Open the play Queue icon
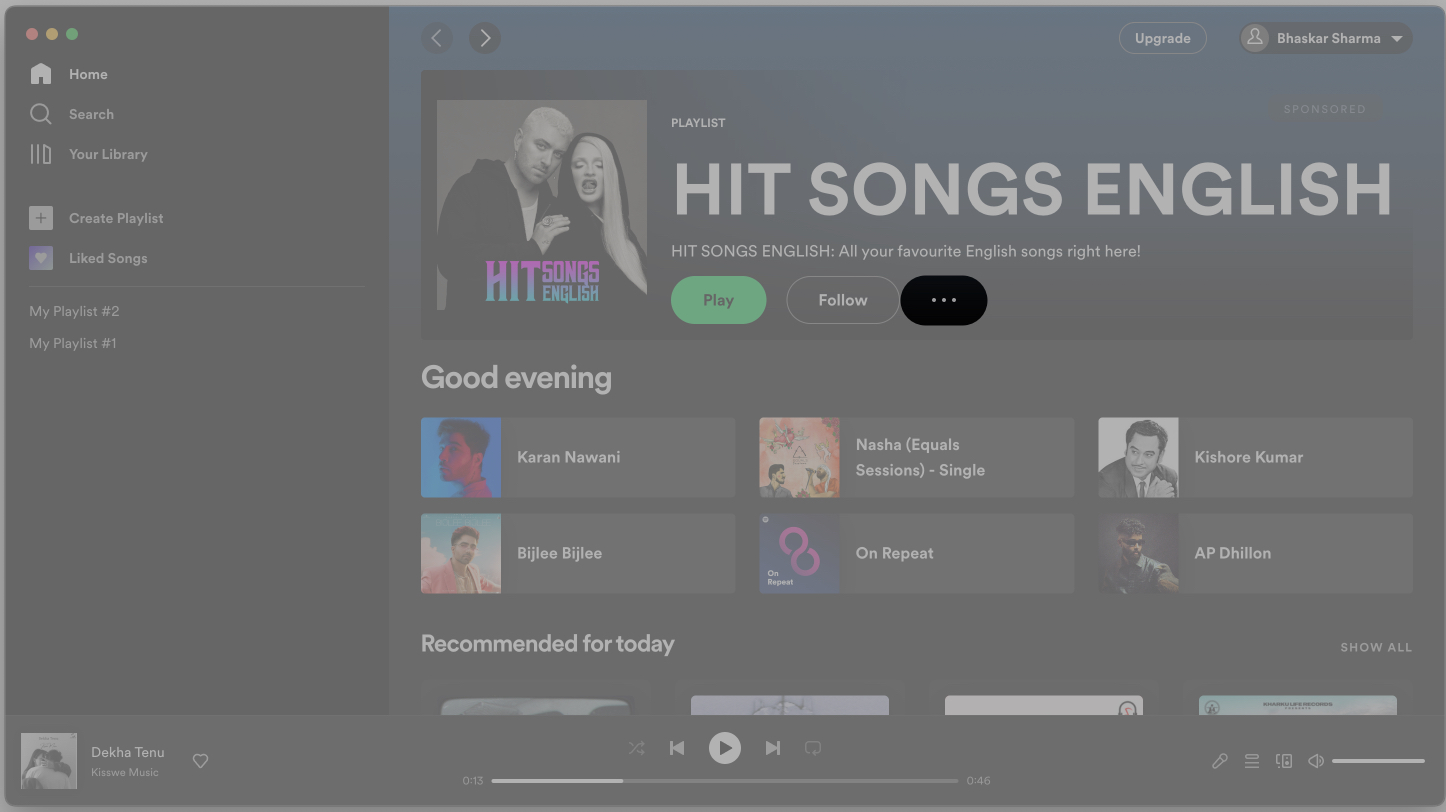 [x=1251, y=760]
